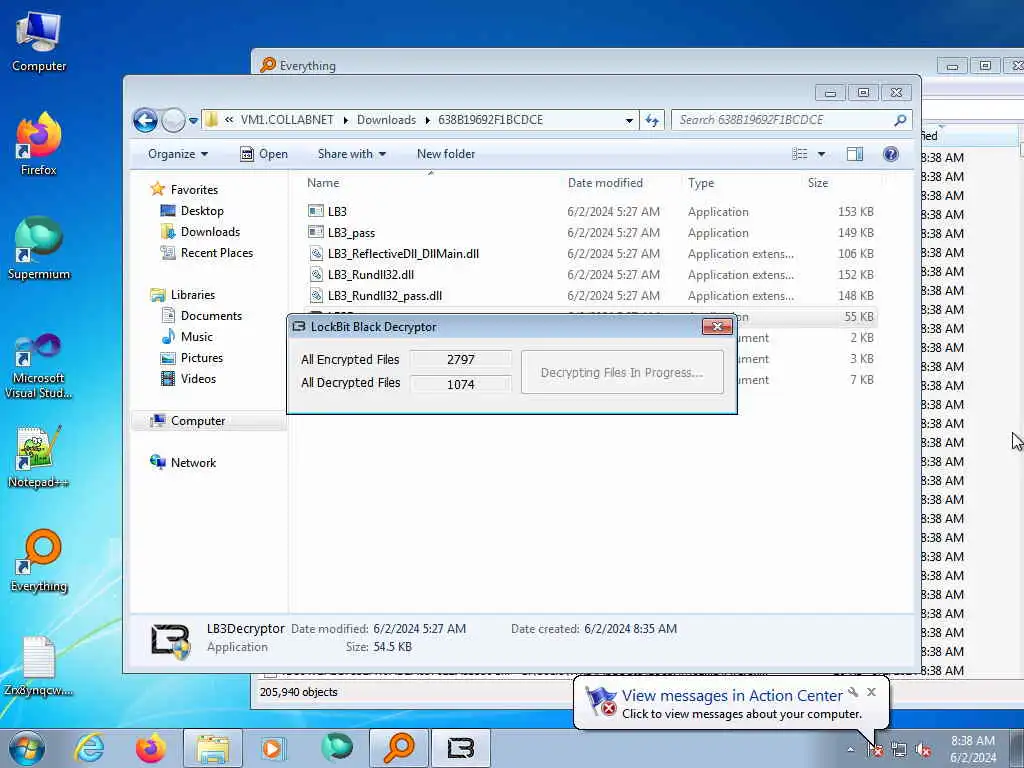Click Decrypting Files In Progress button

tap(622, 372)
